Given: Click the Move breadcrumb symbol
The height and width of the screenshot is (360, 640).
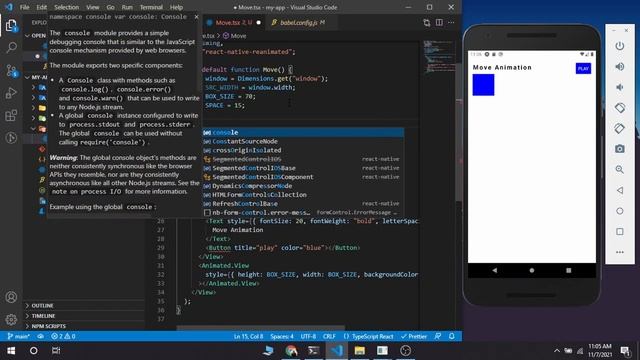Looking at the screenshot, I should coord(234,36).
